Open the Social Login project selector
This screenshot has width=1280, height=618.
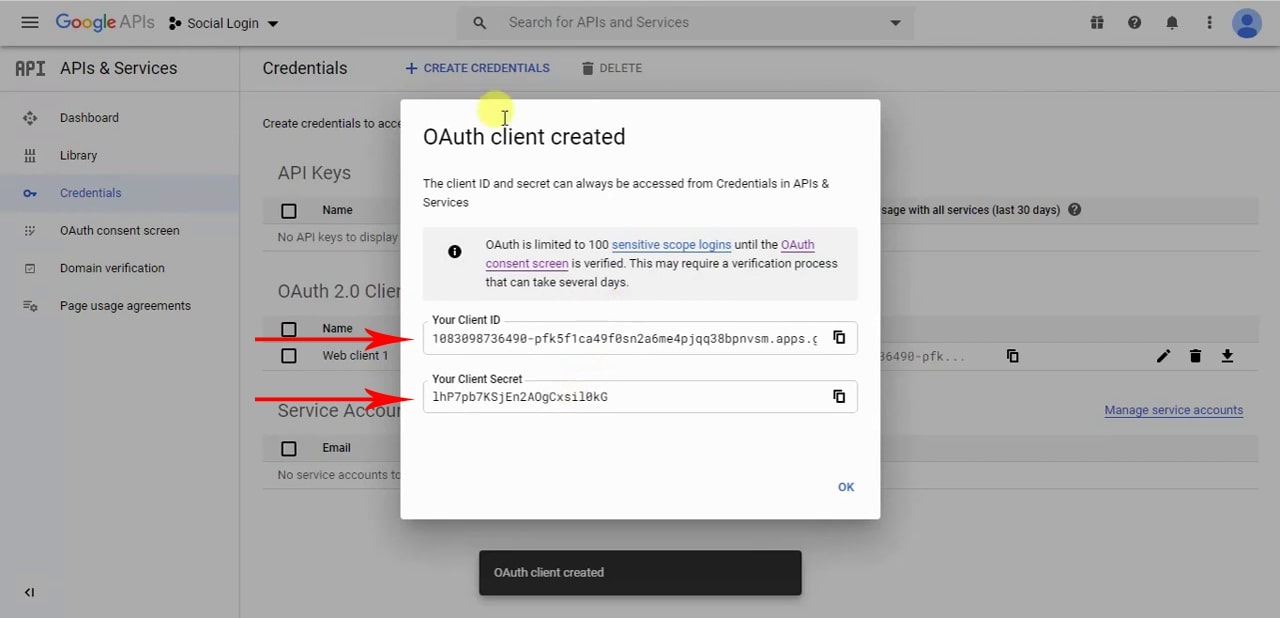(x=224, y=23)
